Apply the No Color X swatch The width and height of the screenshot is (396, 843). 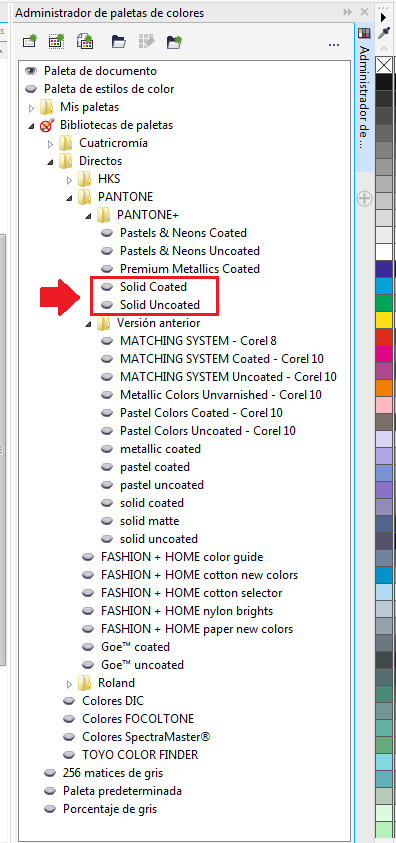(x=384, y=65)
